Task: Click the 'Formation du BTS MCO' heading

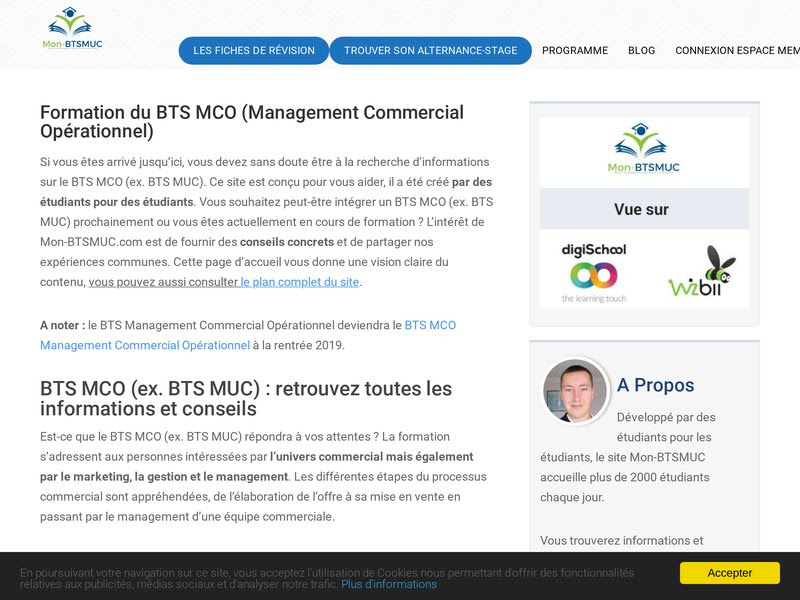Action: pos(252,121)
